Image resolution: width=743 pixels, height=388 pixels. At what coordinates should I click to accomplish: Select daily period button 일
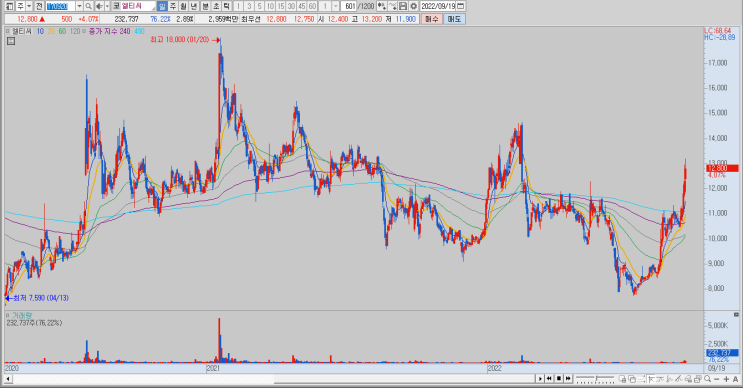(162, 6)
